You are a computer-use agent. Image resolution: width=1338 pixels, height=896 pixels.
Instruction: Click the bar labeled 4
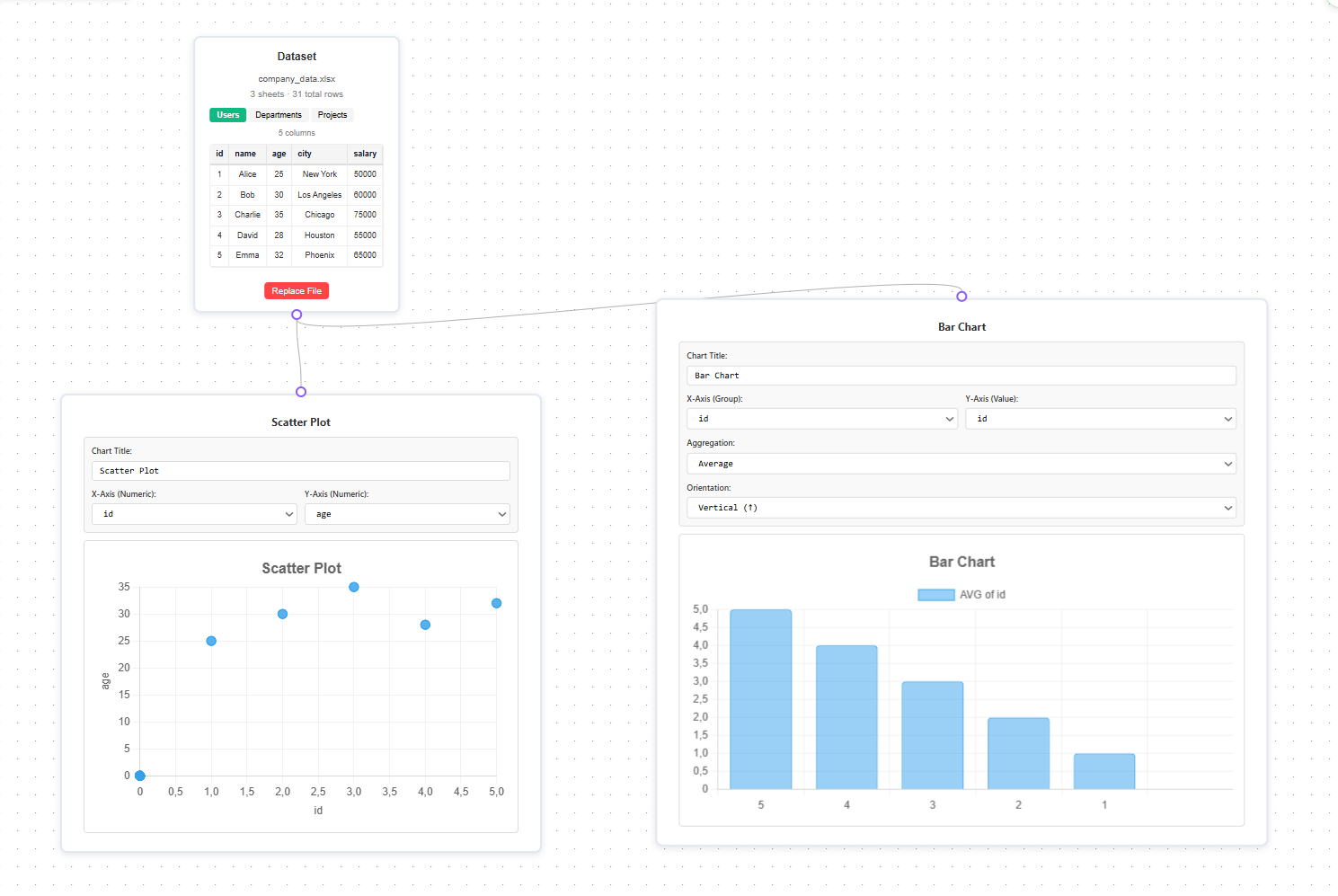click(846, 717)
